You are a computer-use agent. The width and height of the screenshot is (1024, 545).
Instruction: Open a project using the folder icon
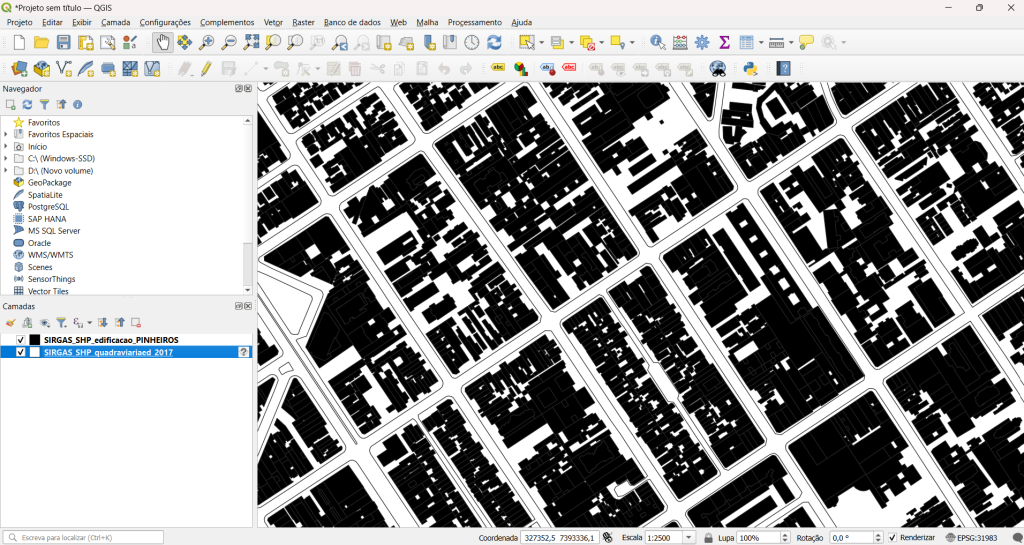pyautogui.click(x=41, y=42)
